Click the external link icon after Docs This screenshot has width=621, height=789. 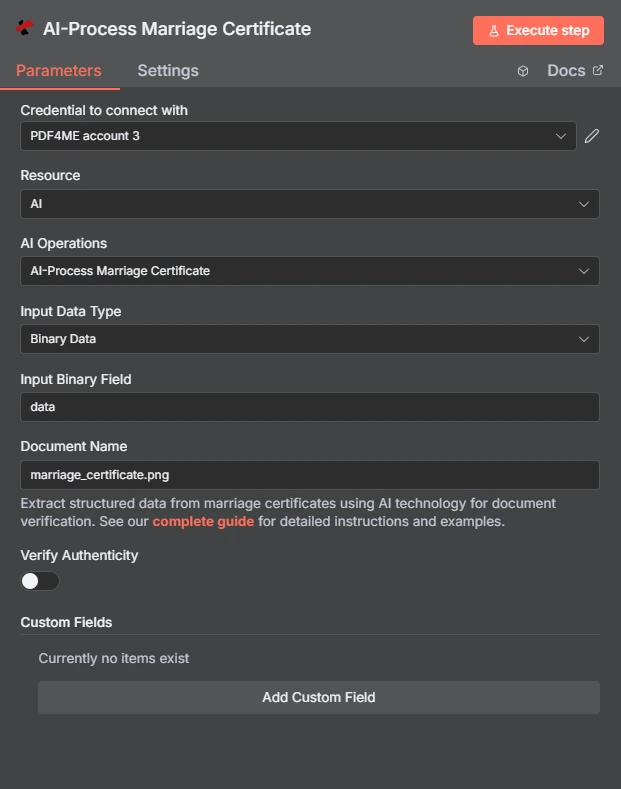598,70
